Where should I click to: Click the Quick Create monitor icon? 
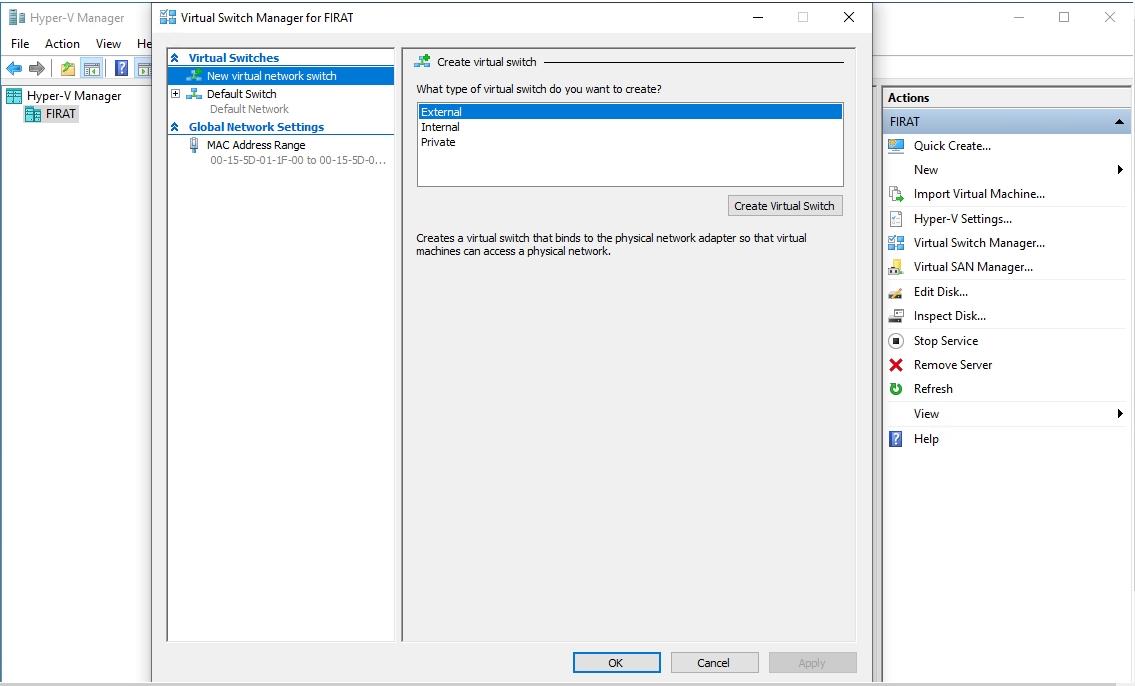tap(896, 145)
